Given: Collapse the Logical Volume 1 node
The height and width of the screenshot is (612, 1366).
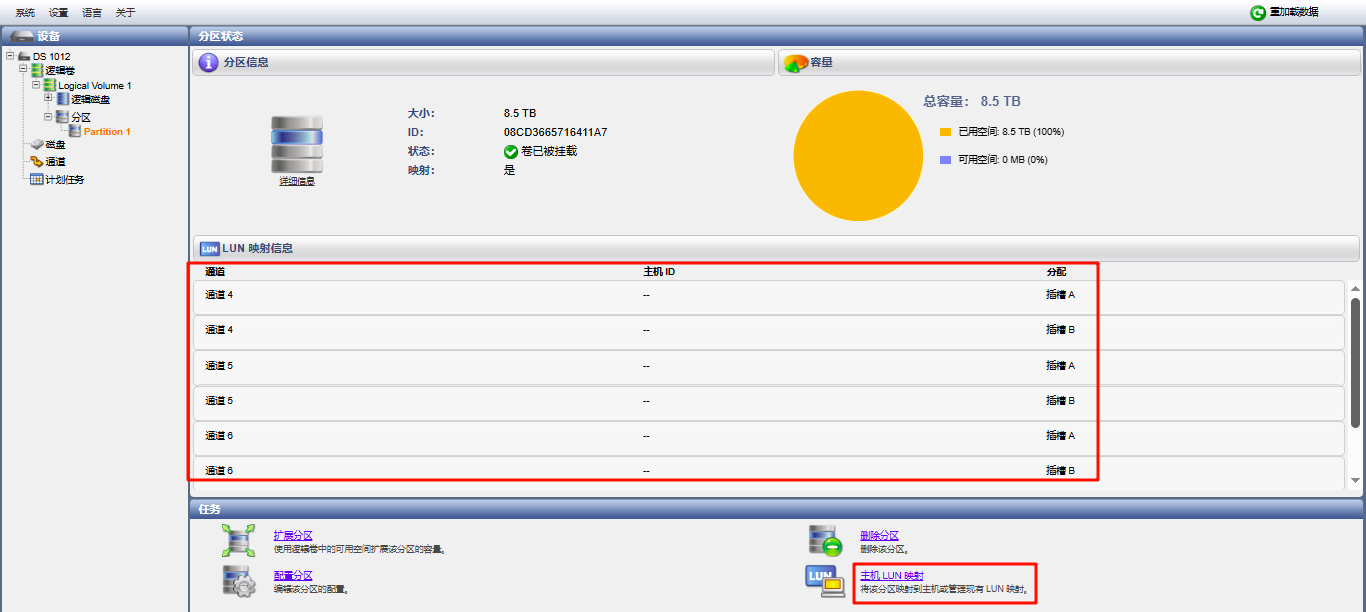Looking at the screenshot, I should click(x=36, y=85).
